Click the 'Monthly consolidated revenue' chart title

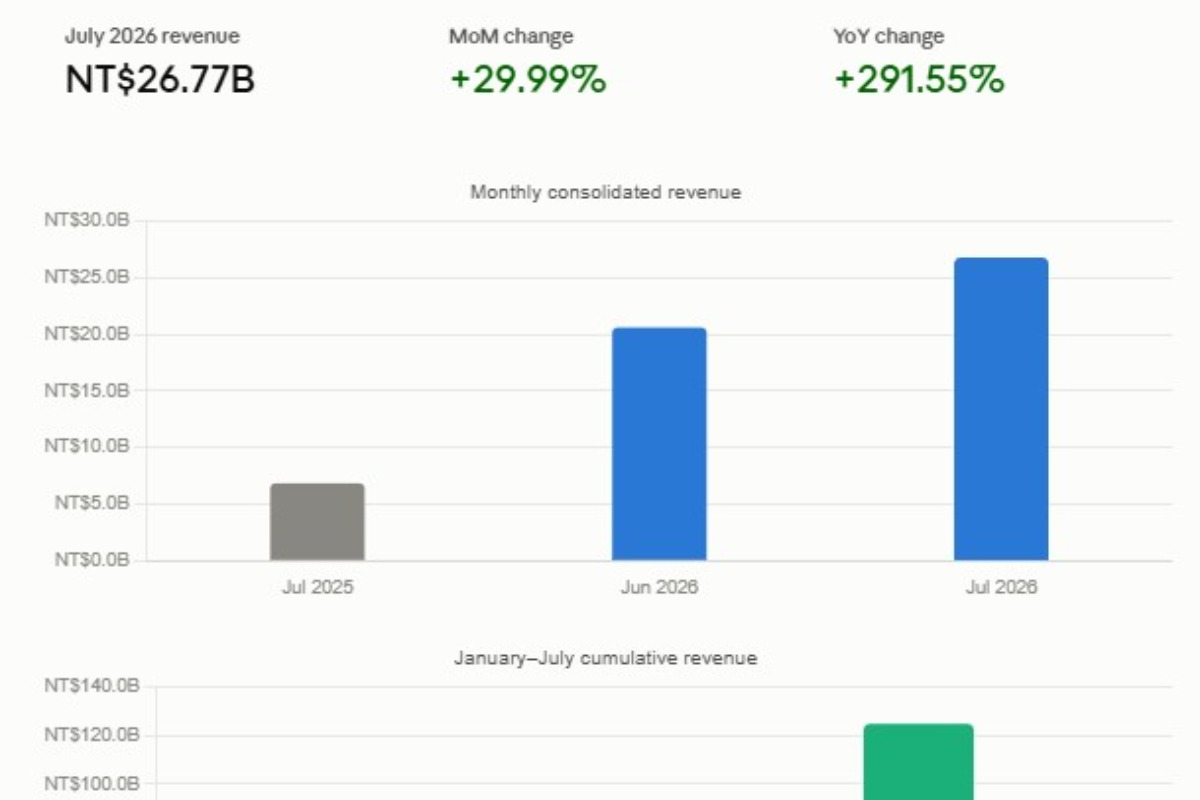click(606, 192)
